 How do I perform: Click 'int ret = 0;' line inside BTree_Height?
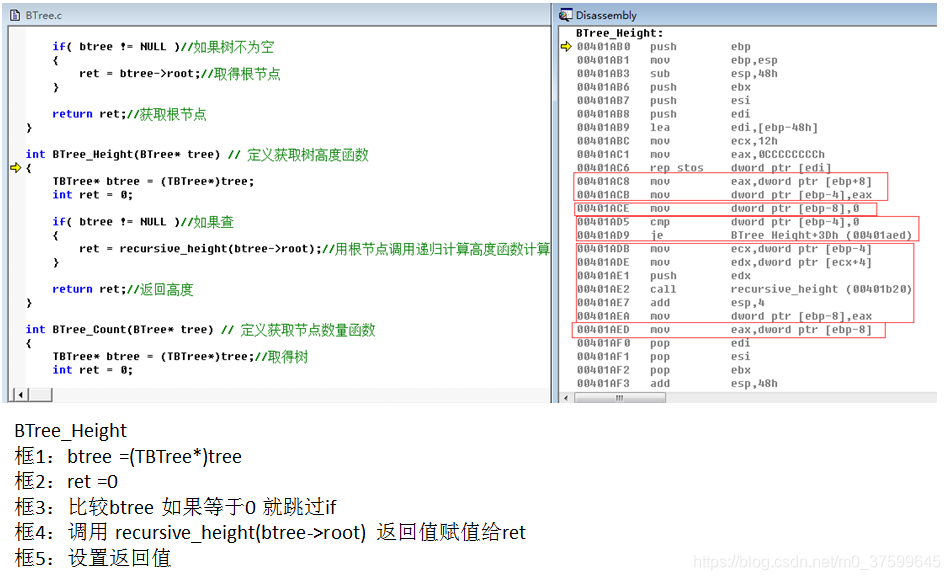pos(93,195)
